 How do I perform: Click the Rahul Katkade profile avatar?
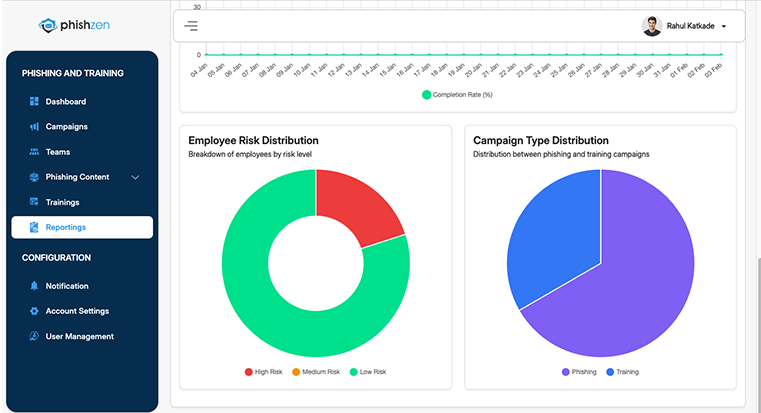coord(652,26)
